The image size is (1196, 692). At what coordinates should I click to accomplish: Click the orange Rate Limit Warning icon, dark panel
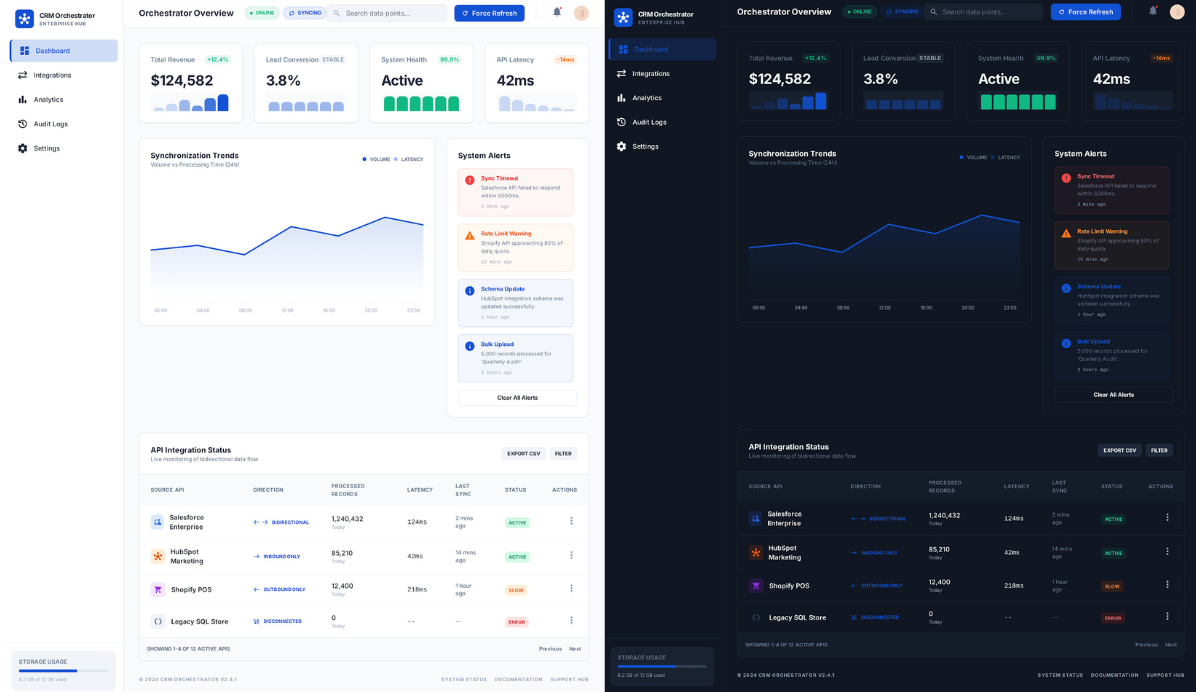pos(1066,233)
